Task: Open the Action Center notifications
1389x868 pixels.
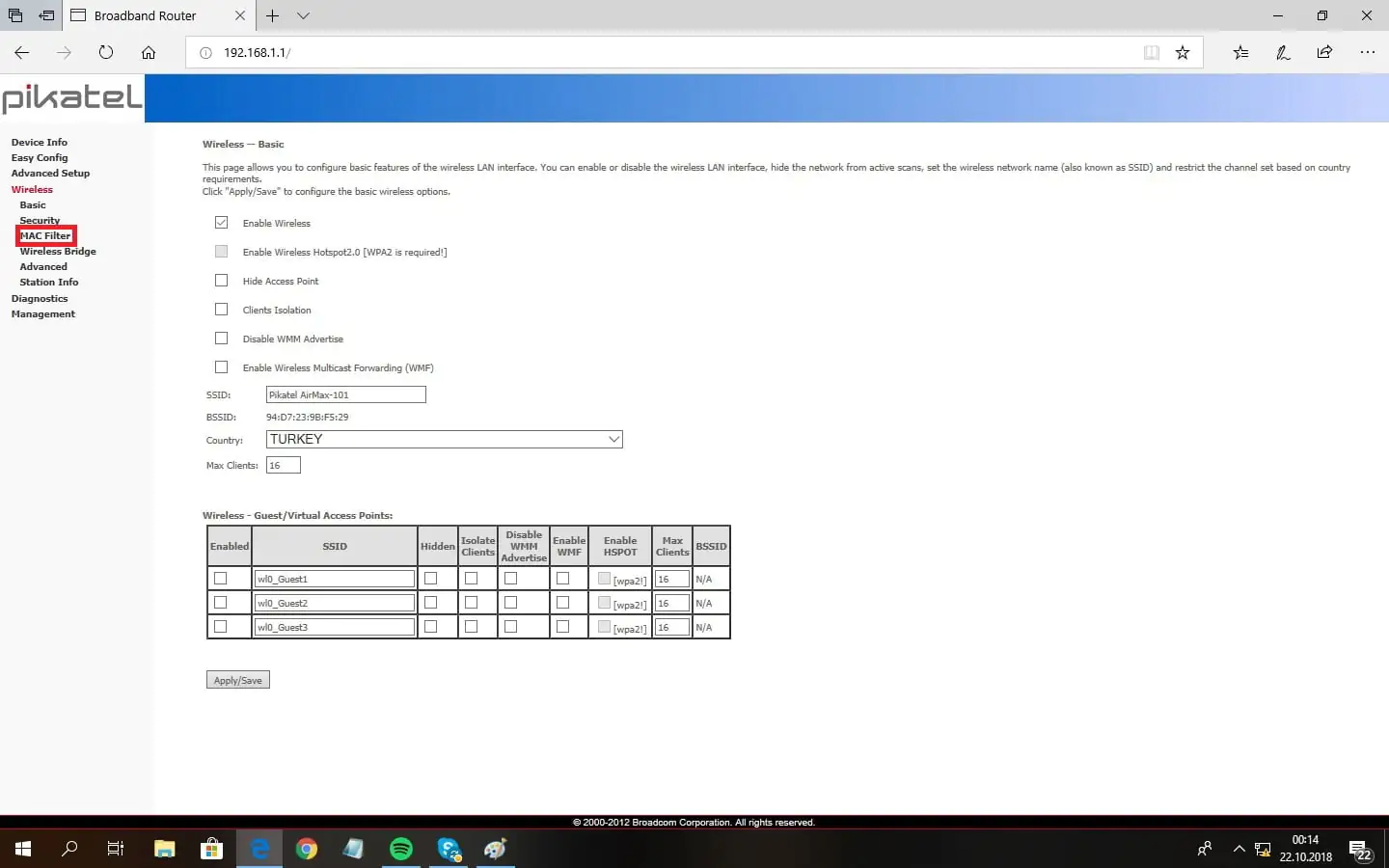Action: click(x=1360, y=850)
